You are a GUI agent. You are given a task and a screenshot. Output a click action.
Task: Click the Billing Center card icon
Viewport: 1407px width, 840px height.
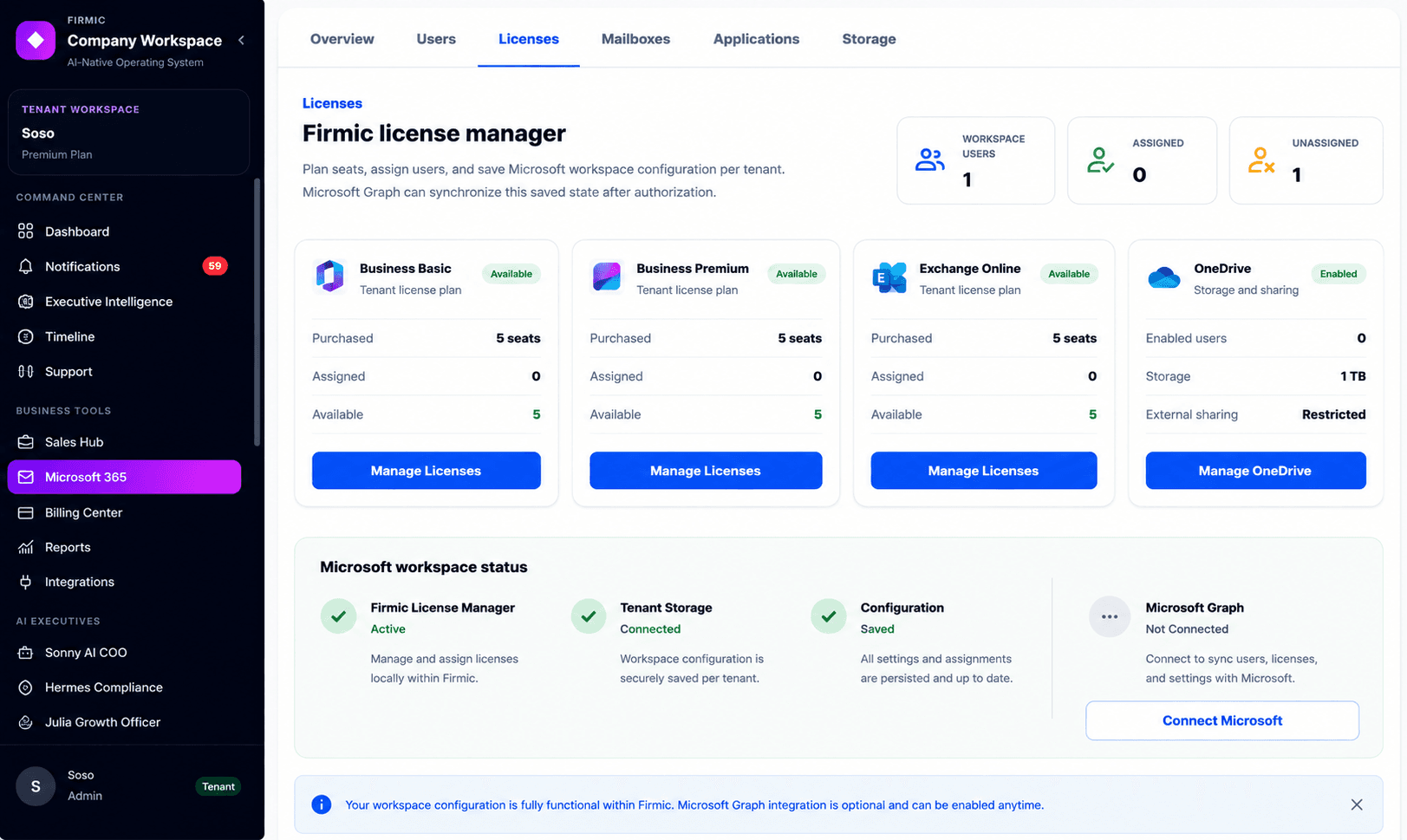pos(26,512)
